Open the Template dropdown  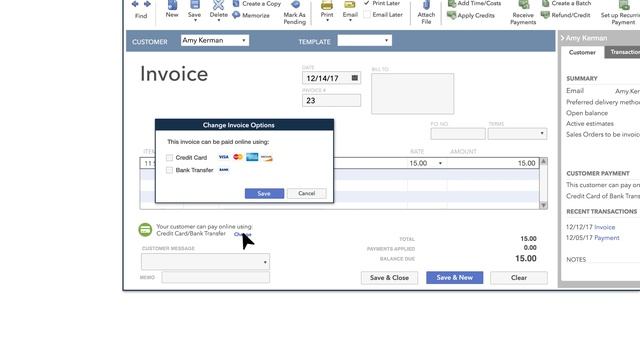364,40
